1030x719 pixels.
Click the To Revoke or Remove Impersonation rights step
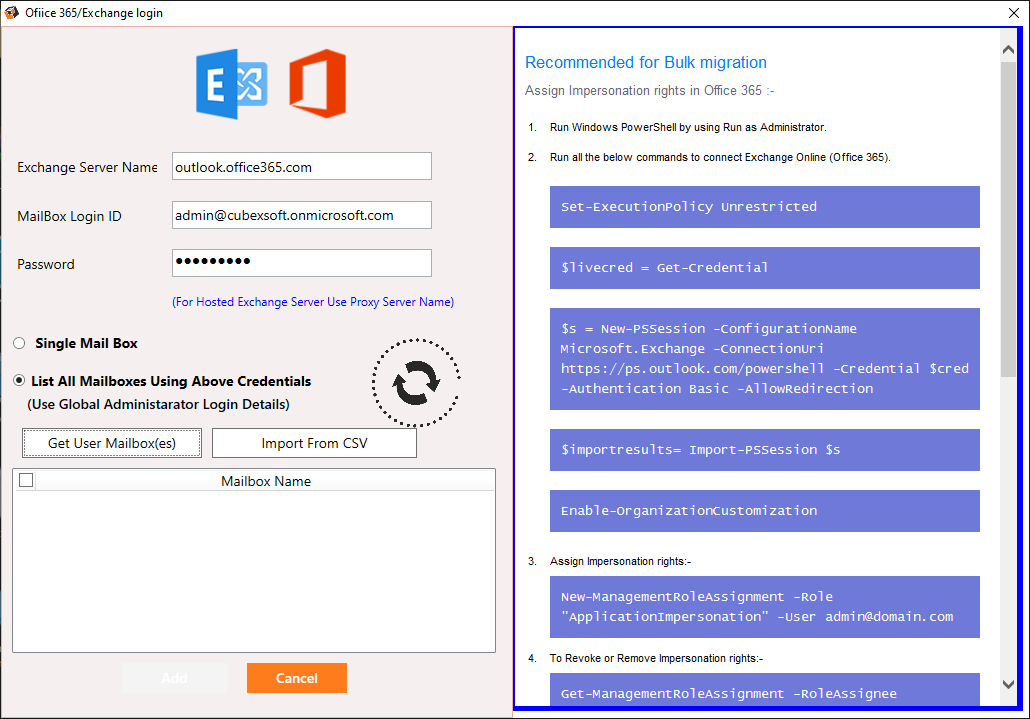pyautogui.click(x=656, y=658)
